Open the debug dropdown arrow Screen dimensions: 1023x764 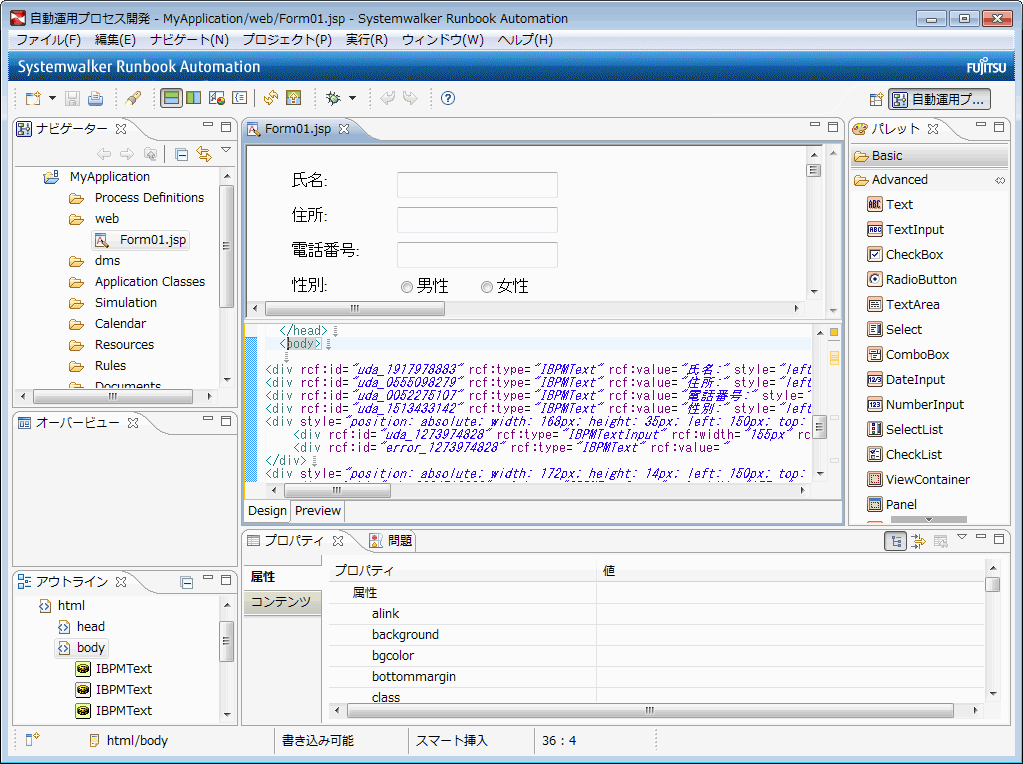click(x=352, y=99)
